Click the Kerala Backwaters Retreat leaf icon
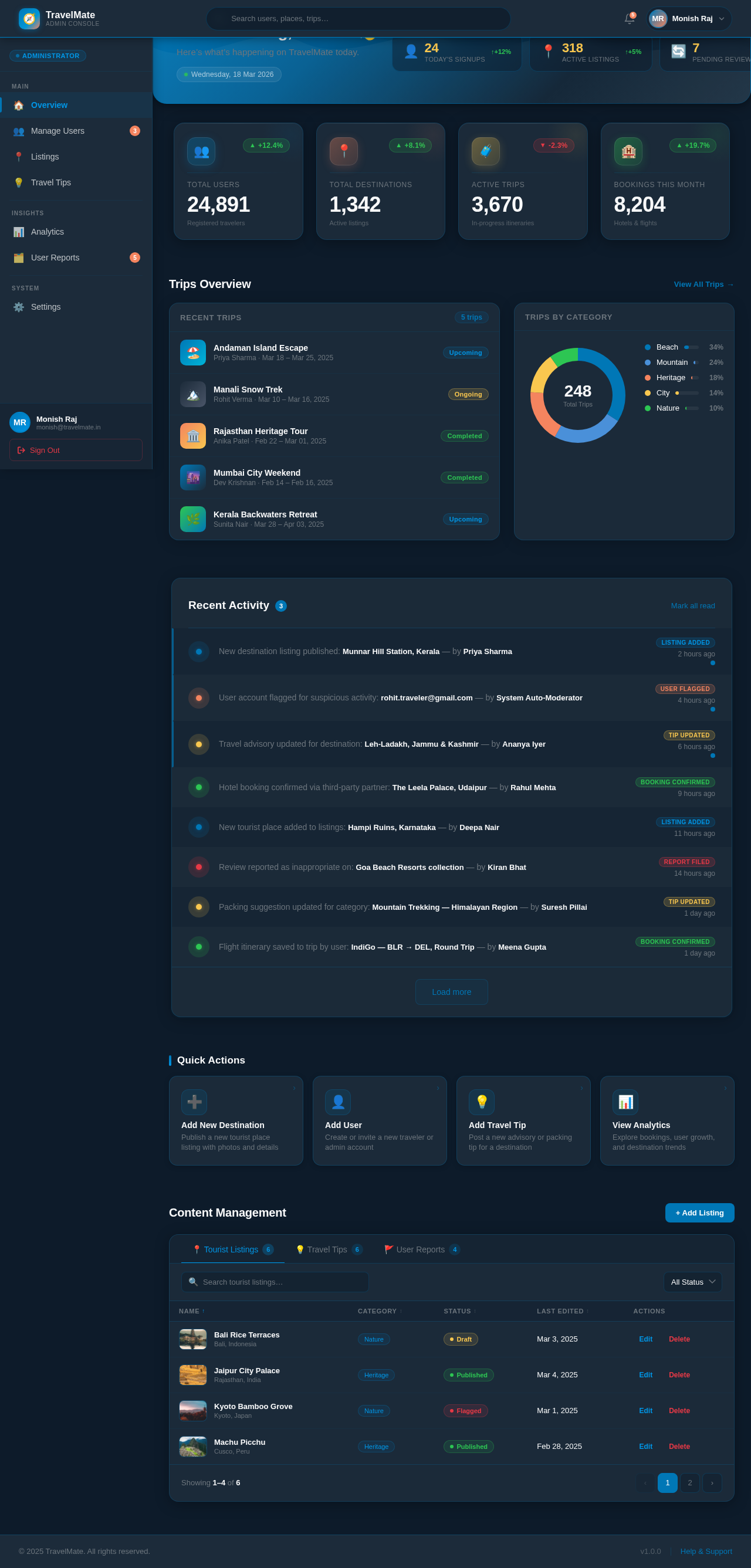Viewport: 751px width, 1568px height. [x=193, y=519]
